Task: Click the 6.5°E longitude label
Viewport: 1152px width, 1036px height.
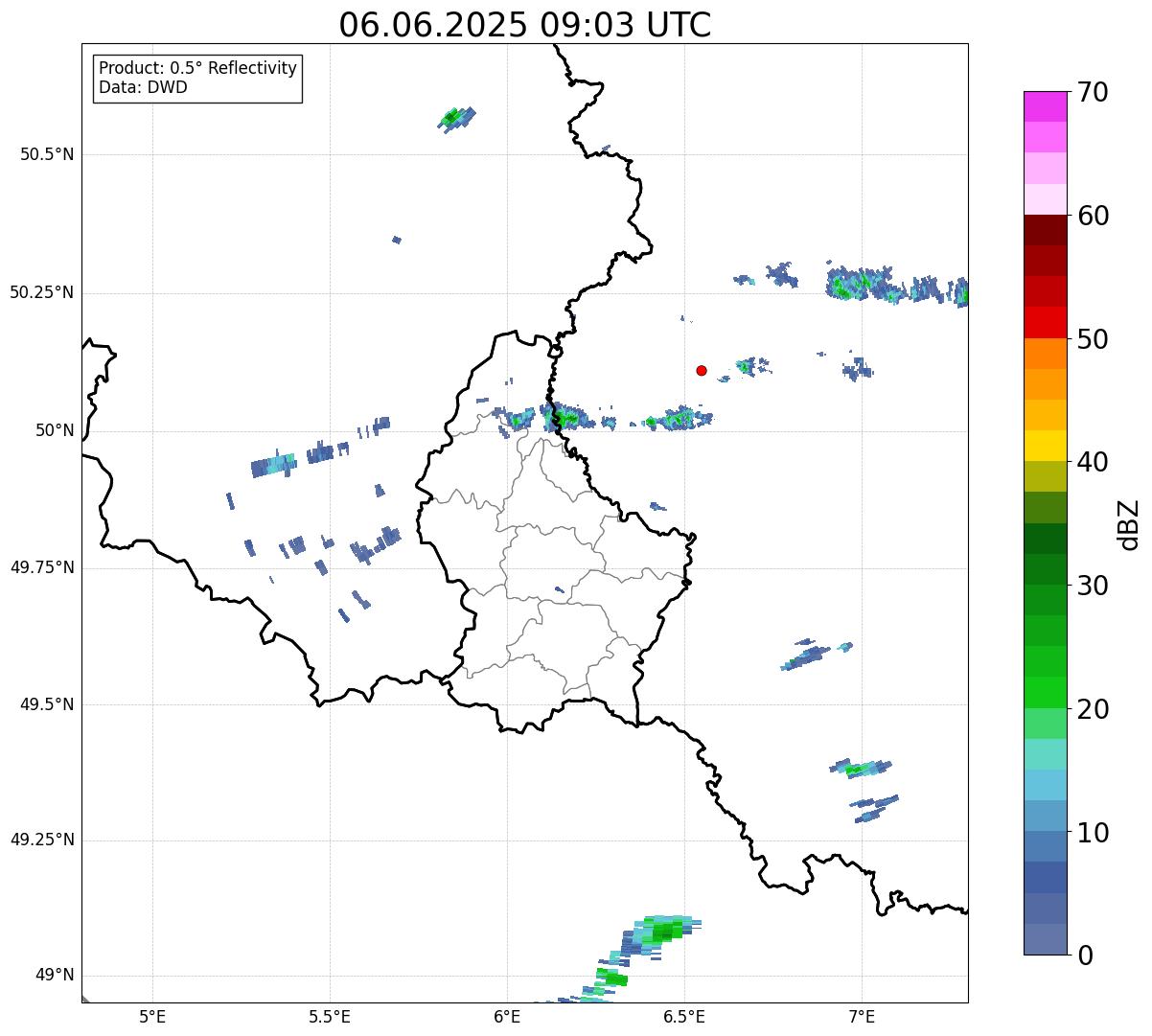Action: click(x=684, y=1016)
